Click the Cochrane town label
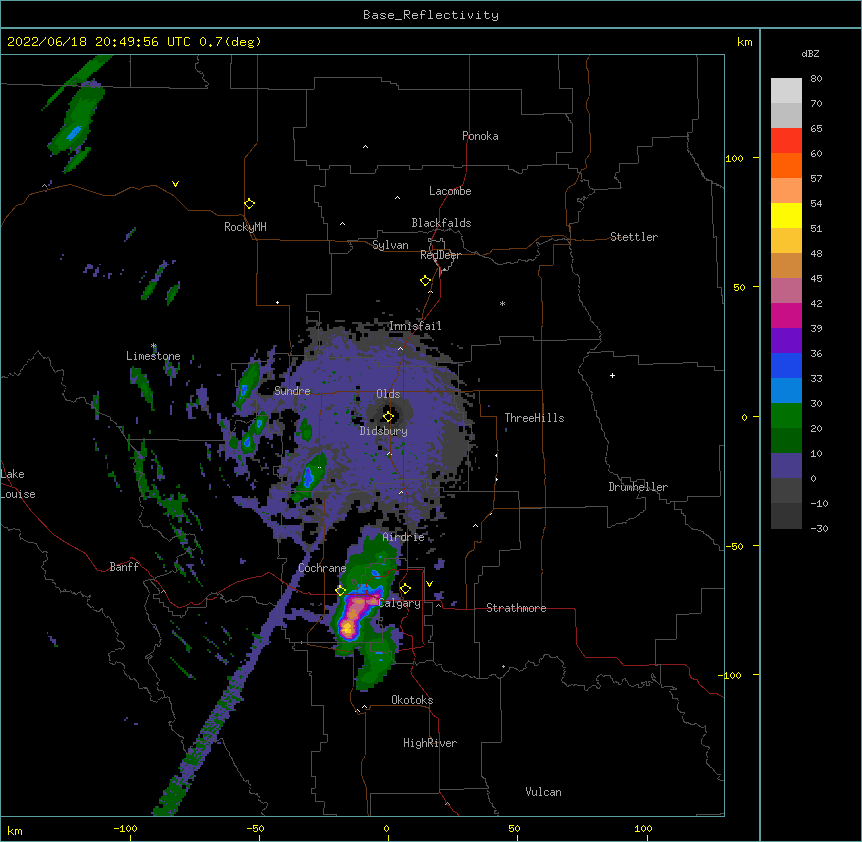The width and height of the screenshot is (862, 842). click(322, 568)
